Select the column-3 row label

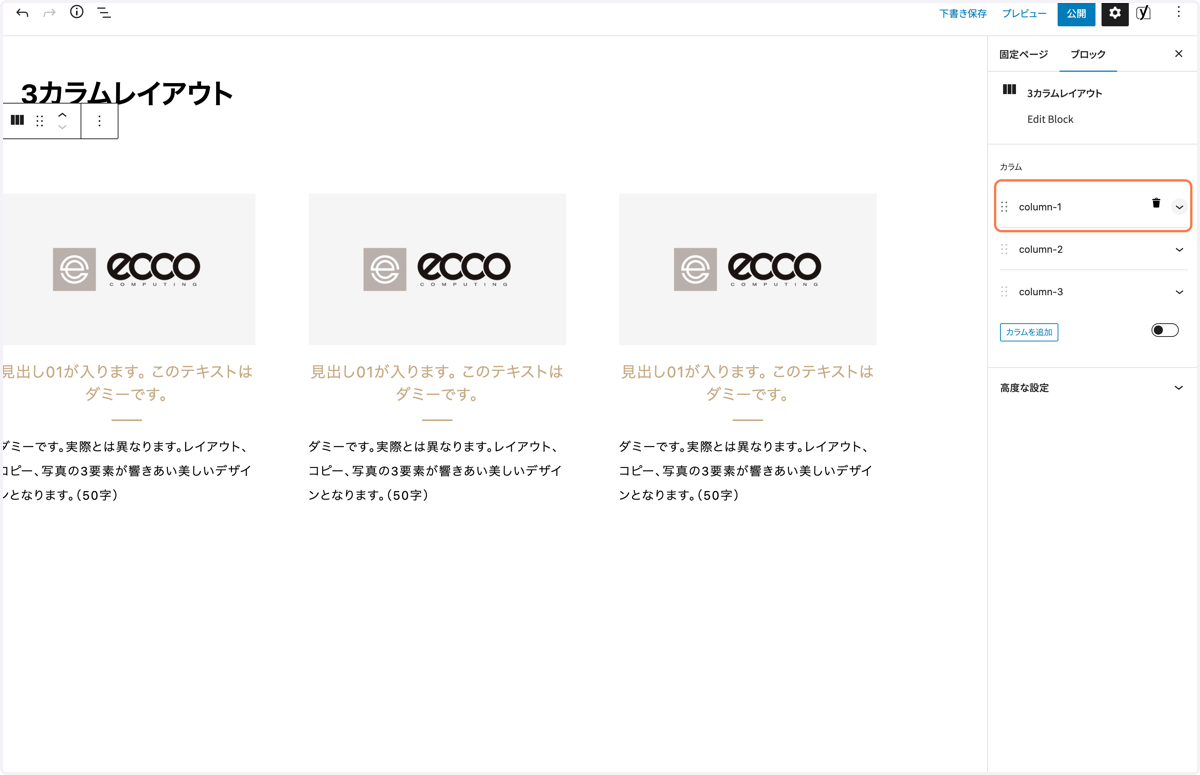[x=1040, y=292]
